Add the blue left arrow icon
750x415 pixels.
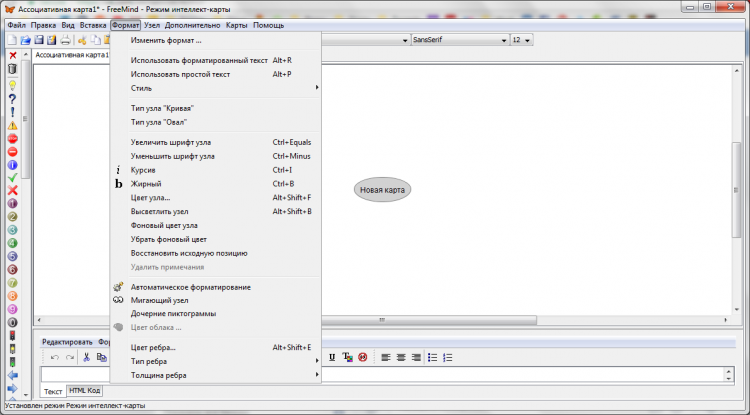click(13, 375)
